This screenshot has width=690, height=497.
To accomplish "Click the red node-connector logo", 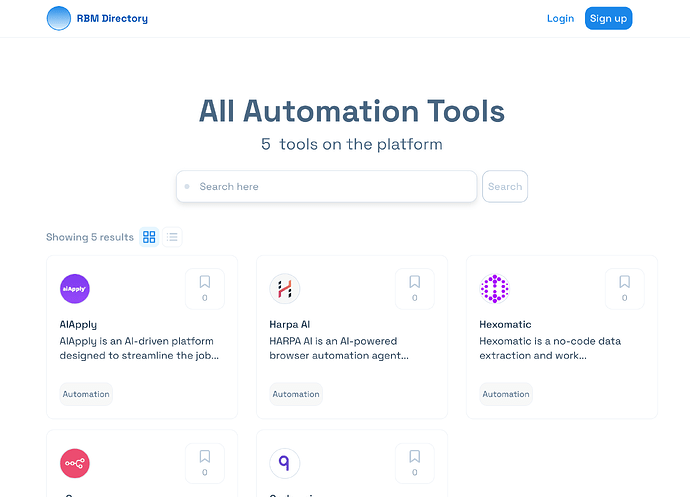I will point(75,463).
